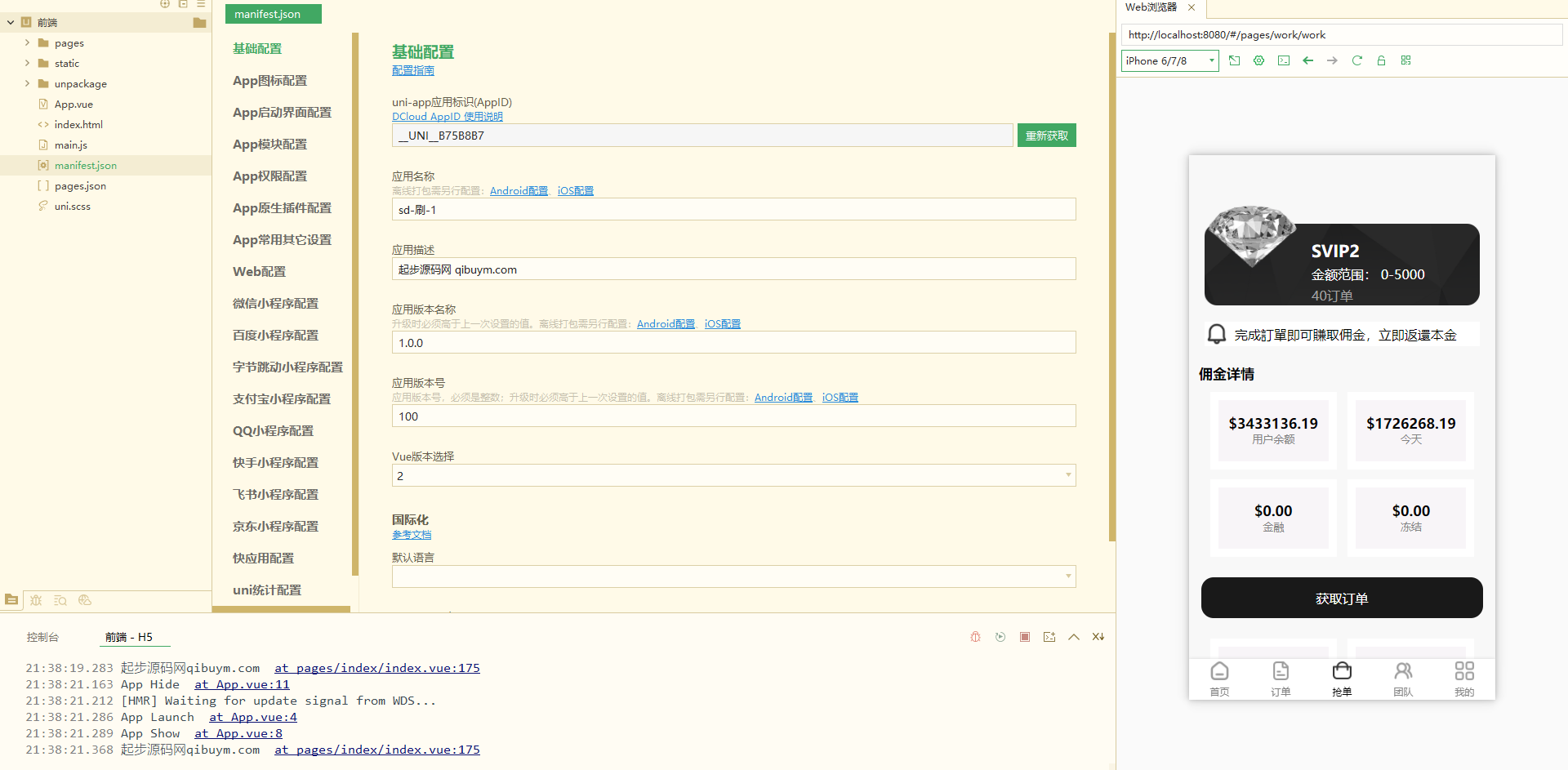Open the 默认语言 dropdown
Screen dimensions: 1568x770
point(733,576)
